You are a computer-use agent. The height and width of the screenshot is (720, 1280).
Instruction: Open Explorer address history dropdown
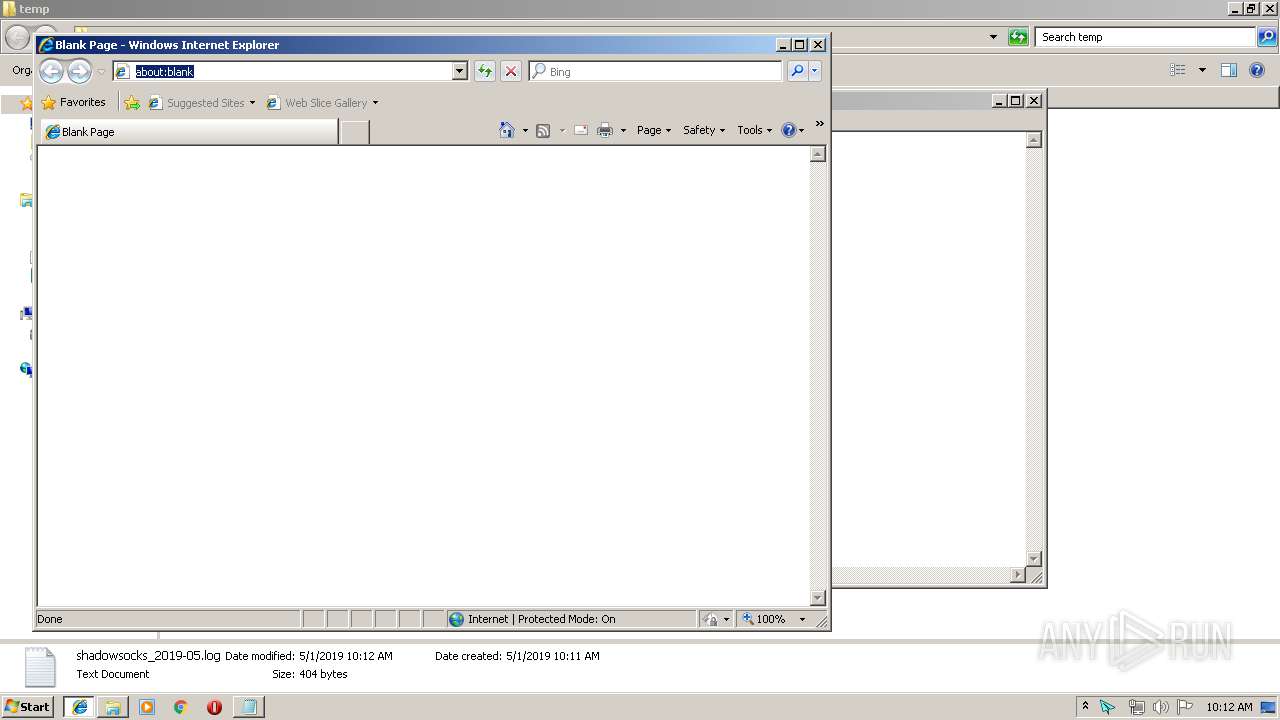pyautogui.click(x=993, y=37)
